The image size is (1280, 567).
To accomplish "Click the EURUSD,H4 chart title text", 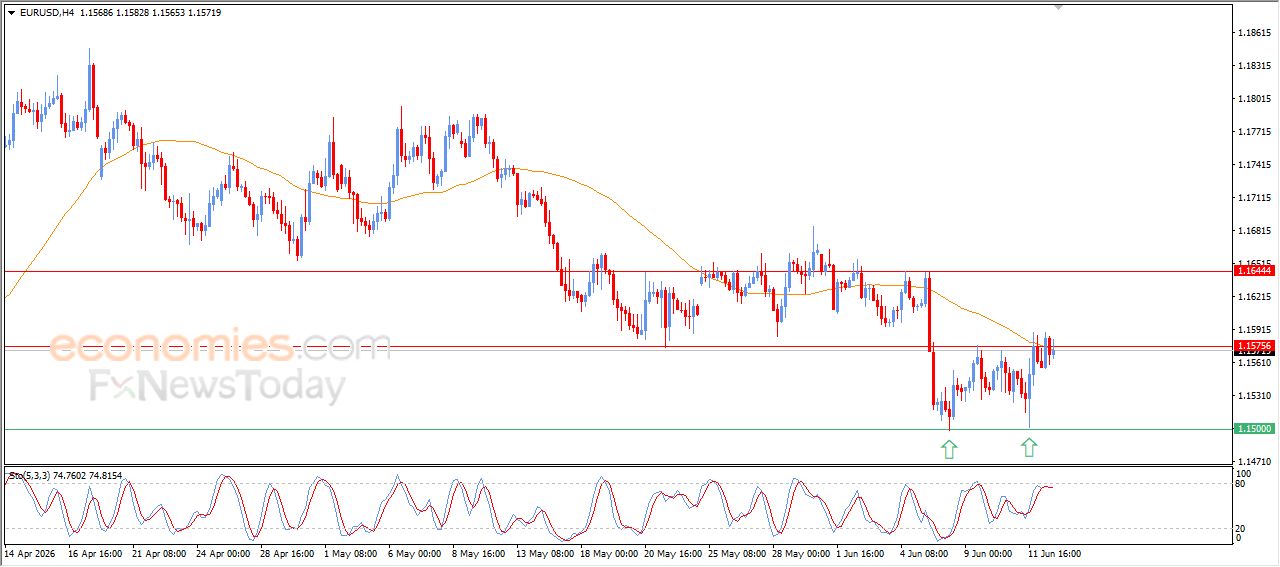I will (46, 12).
